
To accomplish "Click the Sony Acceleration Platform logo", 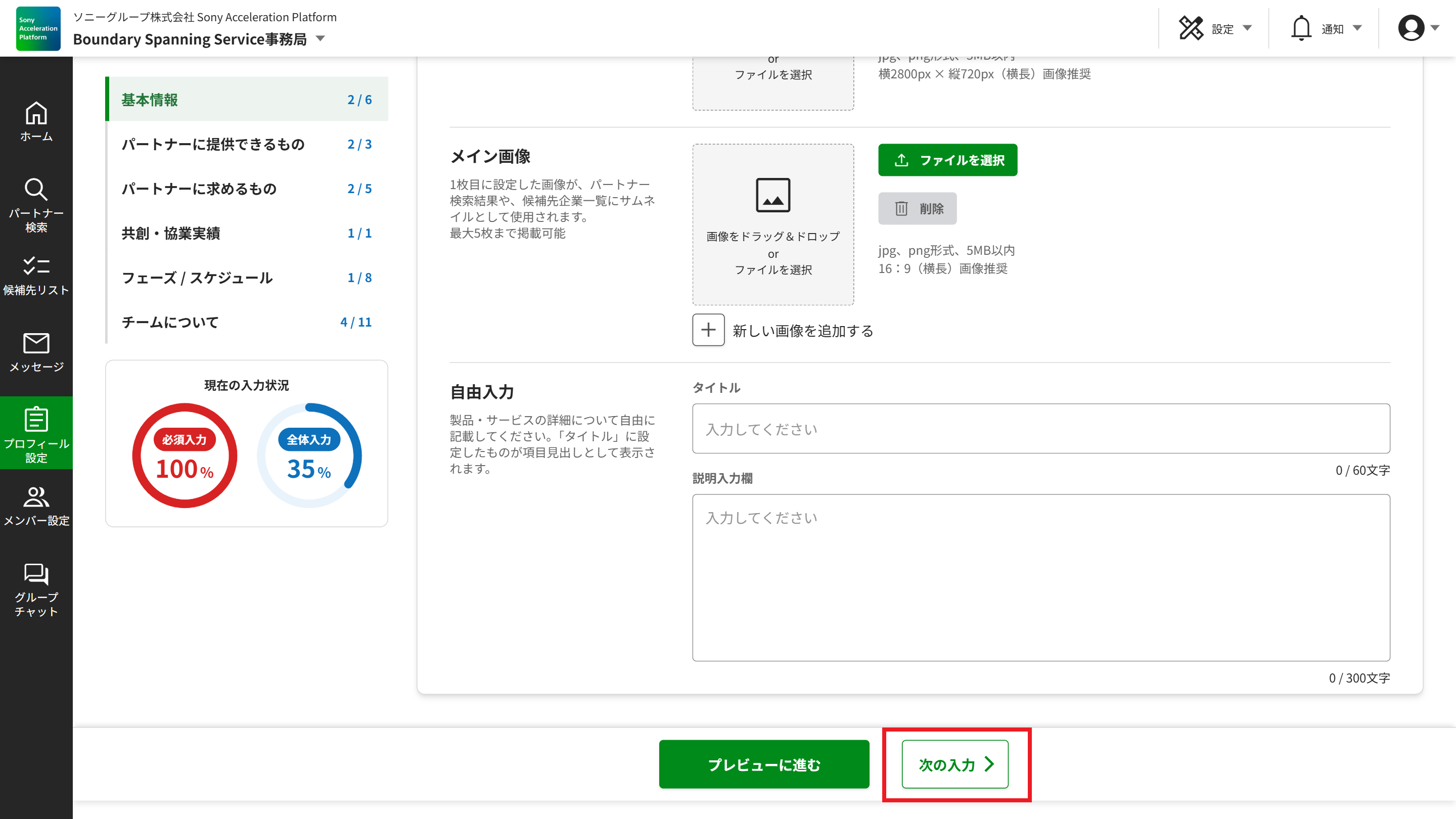I will pos(38,29).
